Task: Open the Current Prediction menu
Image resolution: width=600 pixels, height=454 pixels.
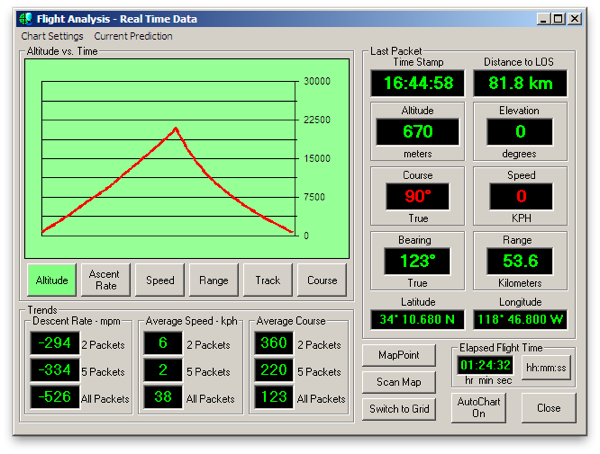Action: [133, 36]
